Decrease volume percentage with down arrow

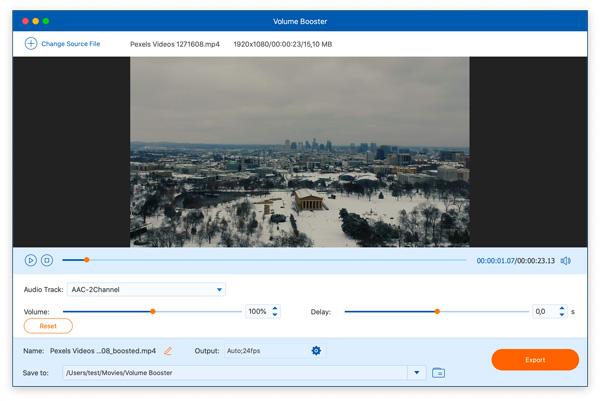click(x=276, y=315)
